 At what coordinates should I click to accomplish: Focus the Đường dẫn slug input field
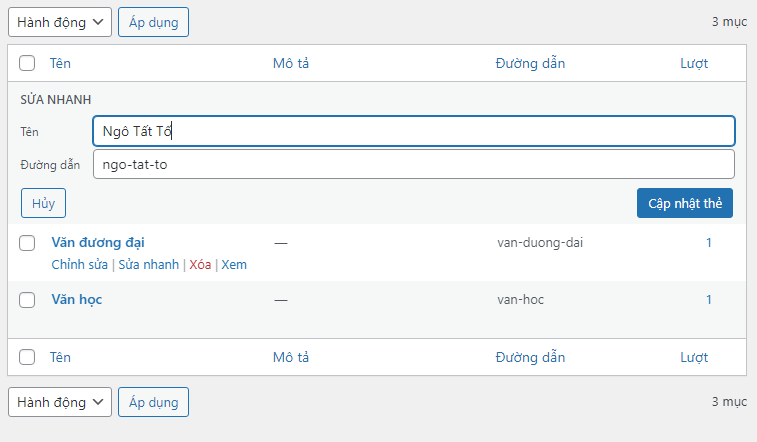(413, 164)
